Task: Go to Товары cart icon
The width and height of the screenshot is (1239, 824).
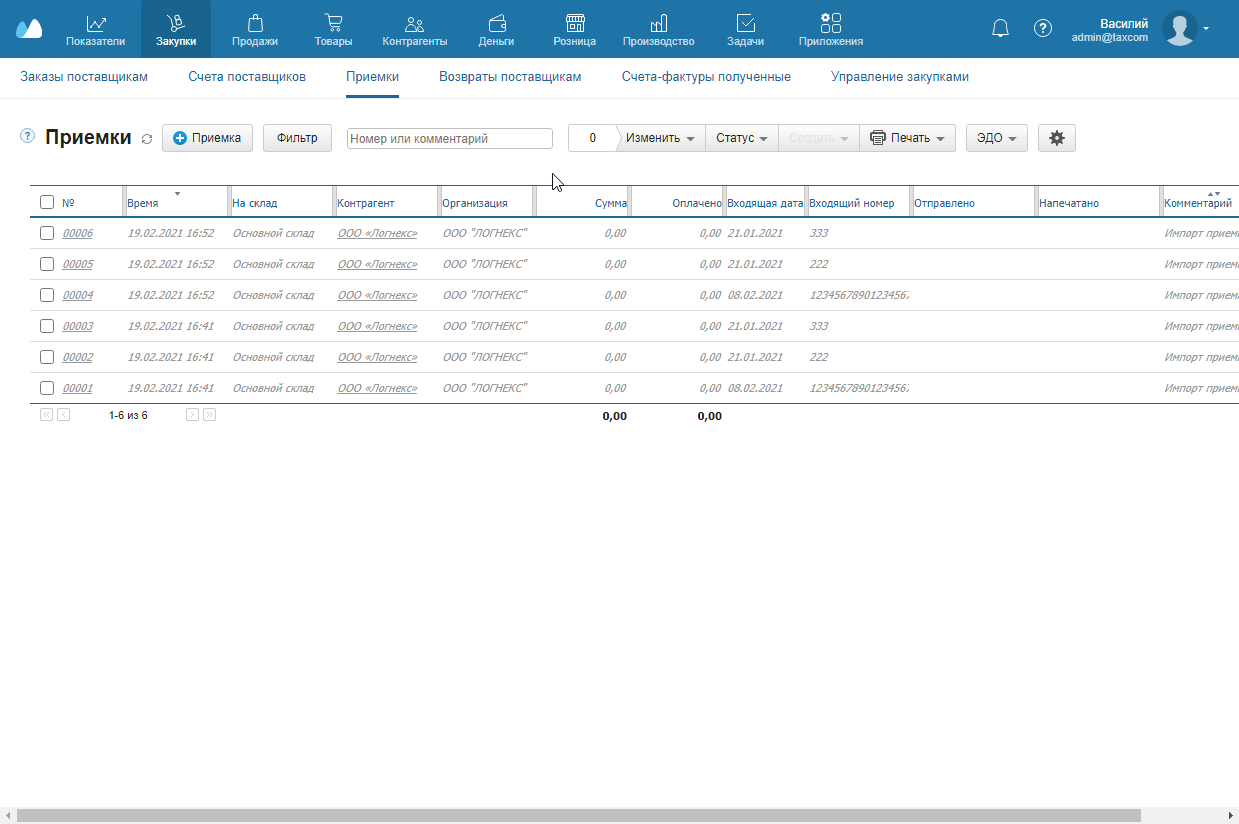Action: 333,24
